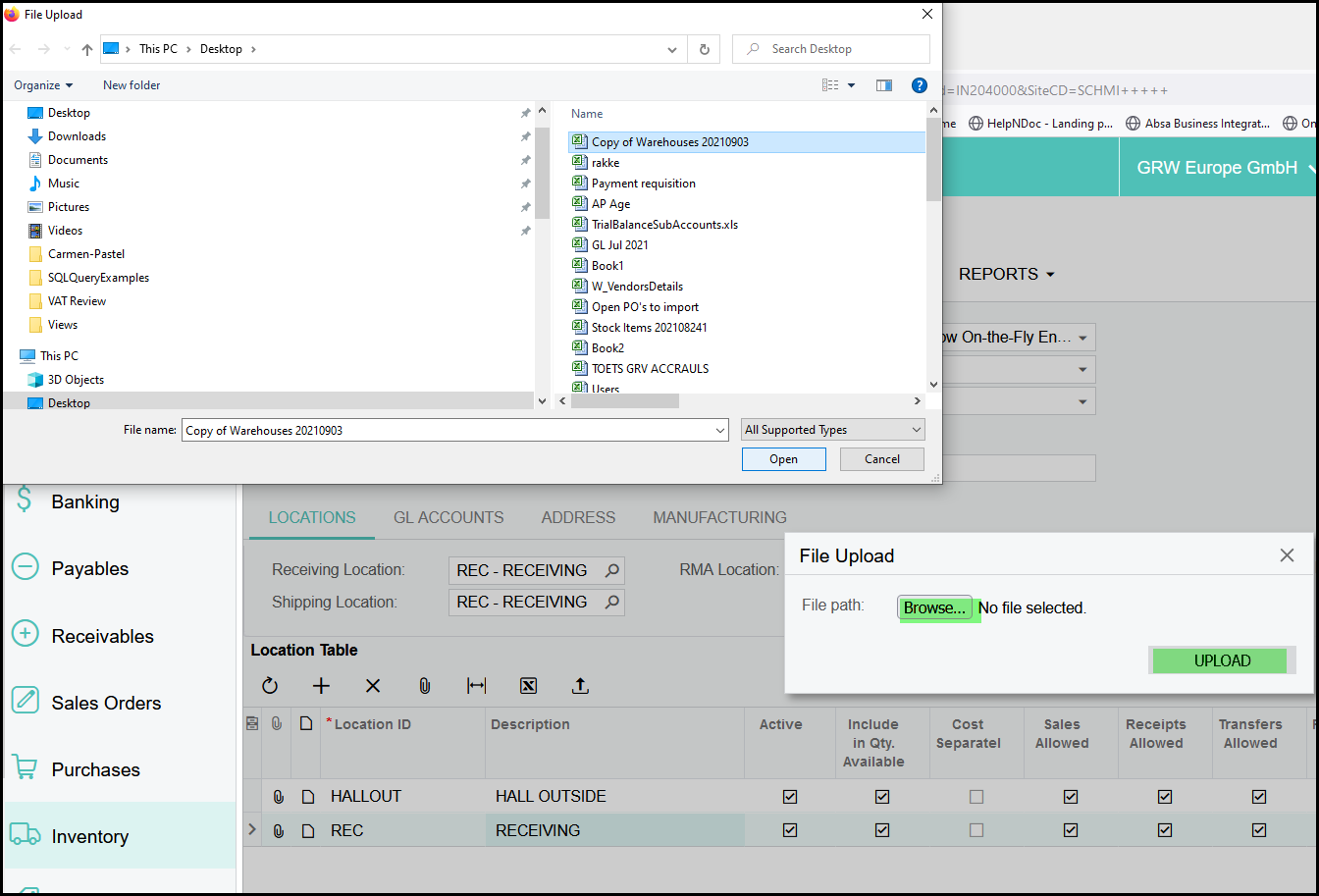The width and height of the screenshot is (1319, 896).
Task: Export Location Table to Excel icon
Action: 528,686
